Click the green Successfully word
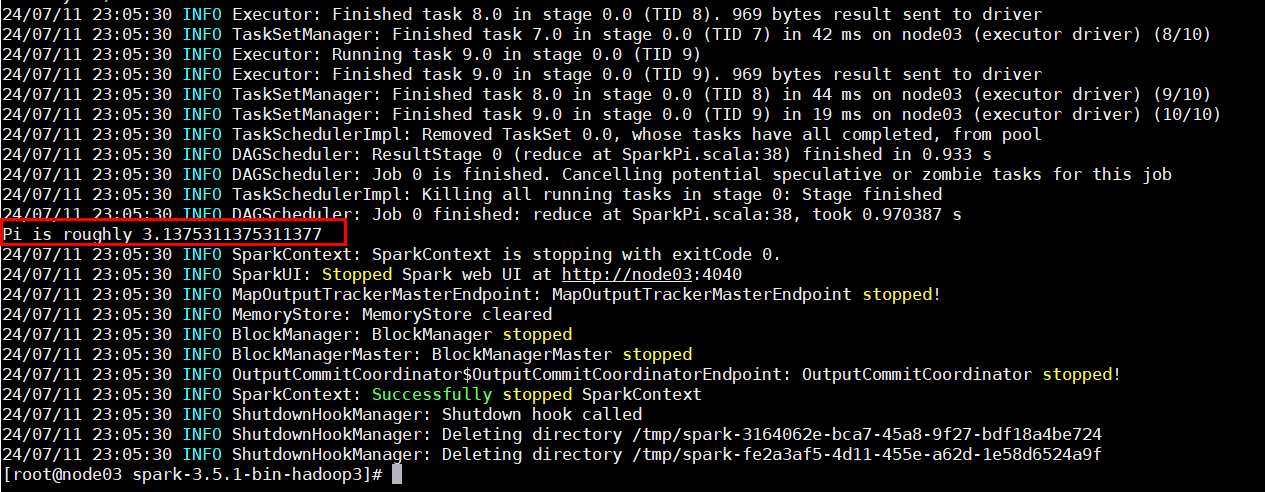Image resolution: width=1265 pixels, height=492 pixels. pyautogui.click(x=431, y=394)
